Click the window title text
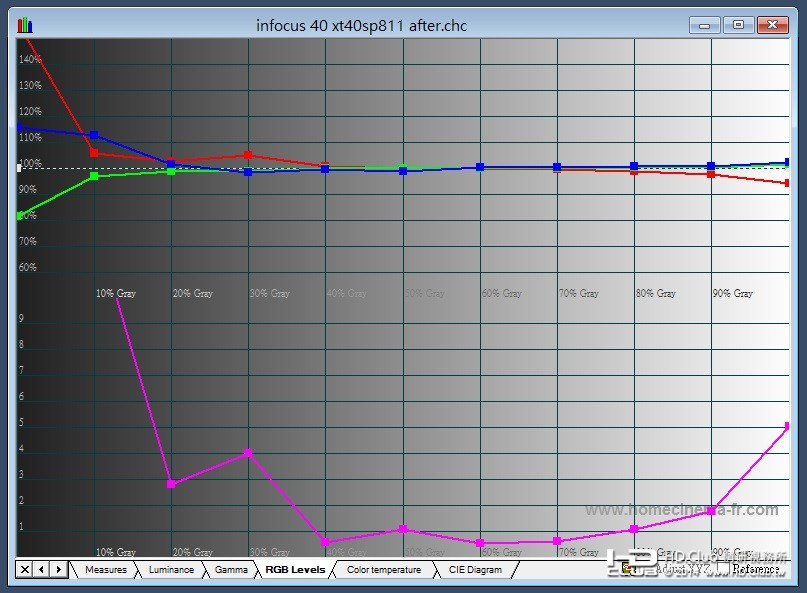Viewport: 807px width, 593px height. (361, 26)
